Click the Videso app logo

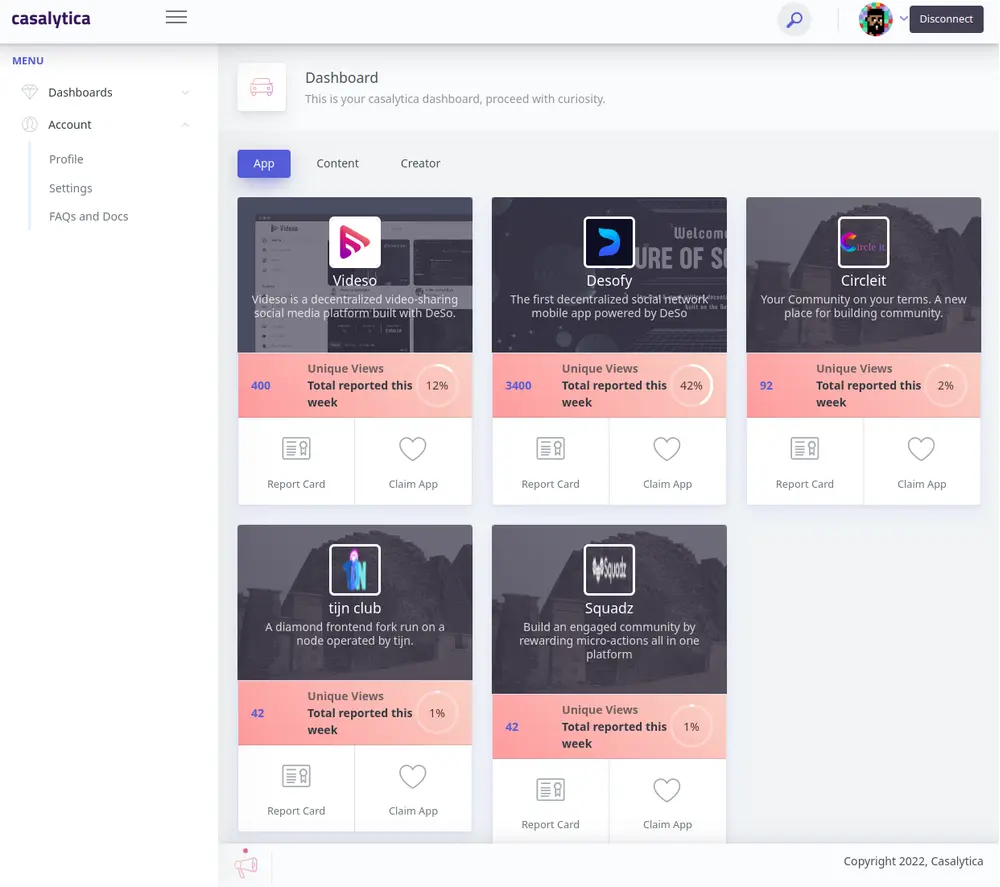[x=355, y=242]
